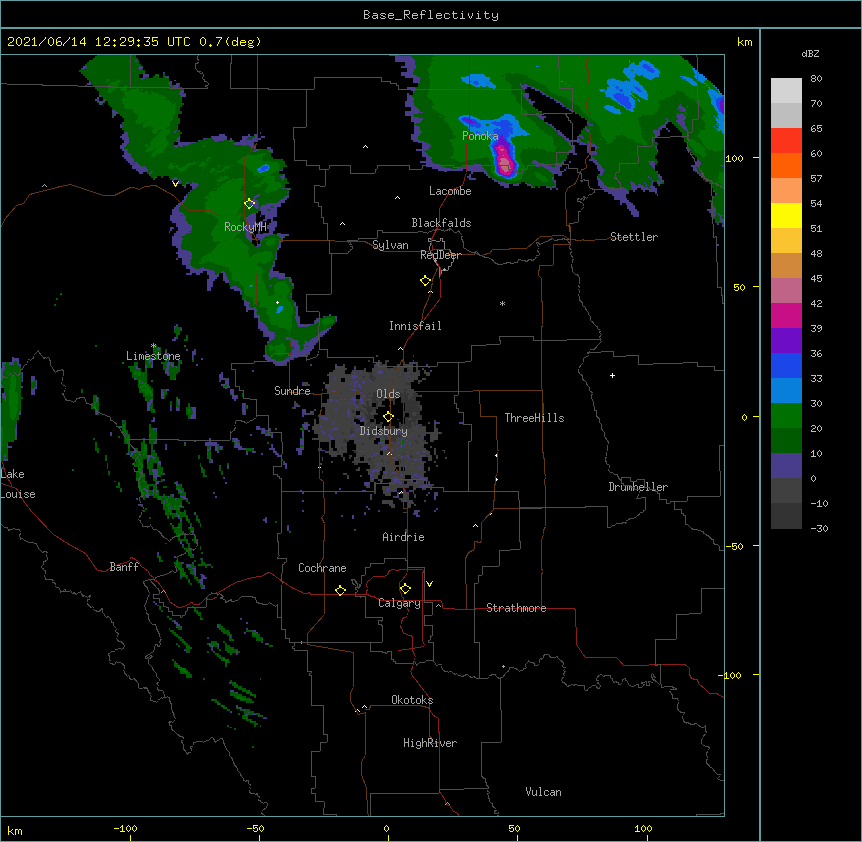Select the Lacombe city label
Screen dimensions: 862x842
[450, 191]
